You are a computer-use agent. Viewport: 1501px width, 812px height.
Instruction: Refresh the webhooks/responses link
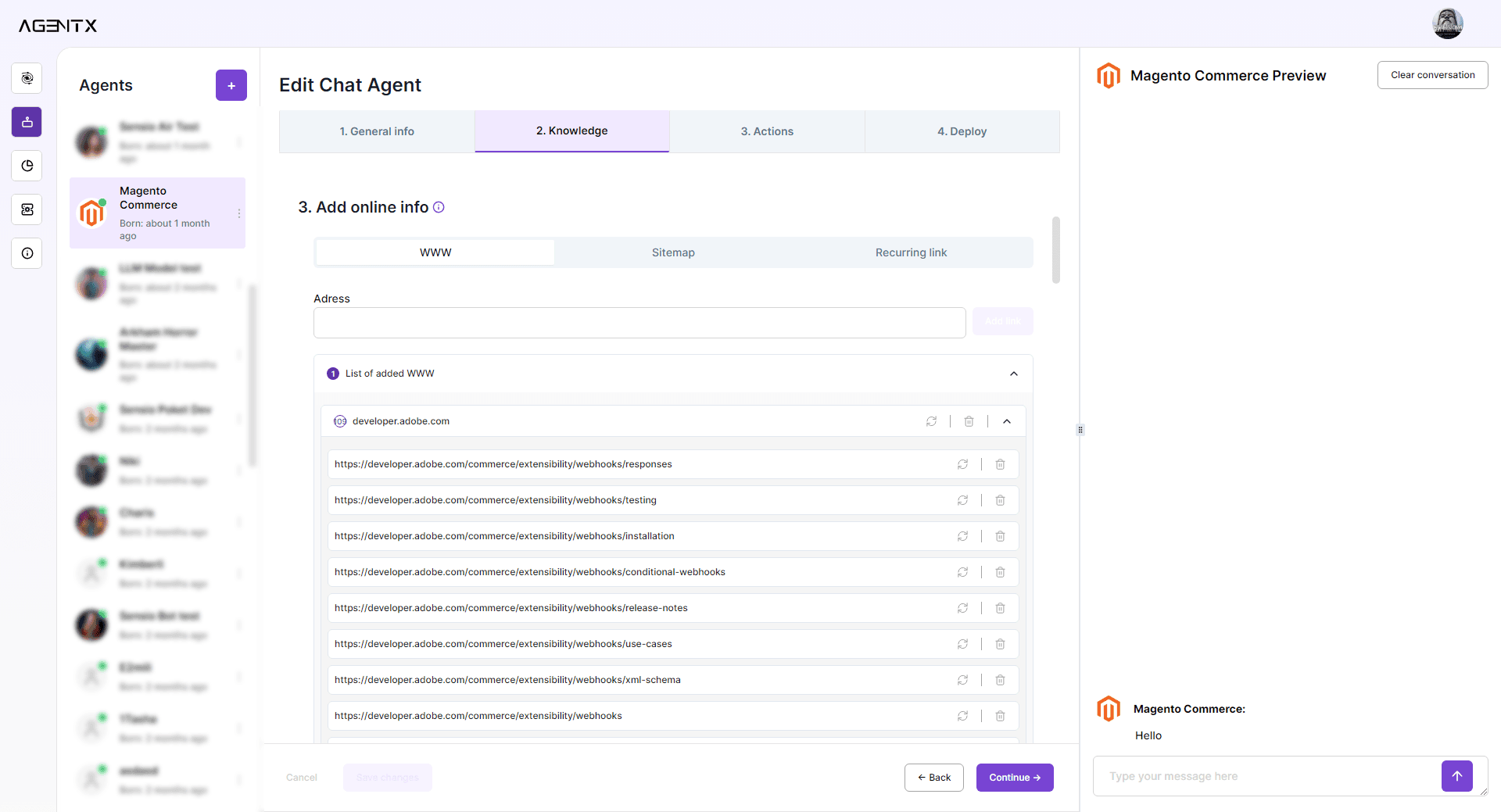click(x=963, y=464)
